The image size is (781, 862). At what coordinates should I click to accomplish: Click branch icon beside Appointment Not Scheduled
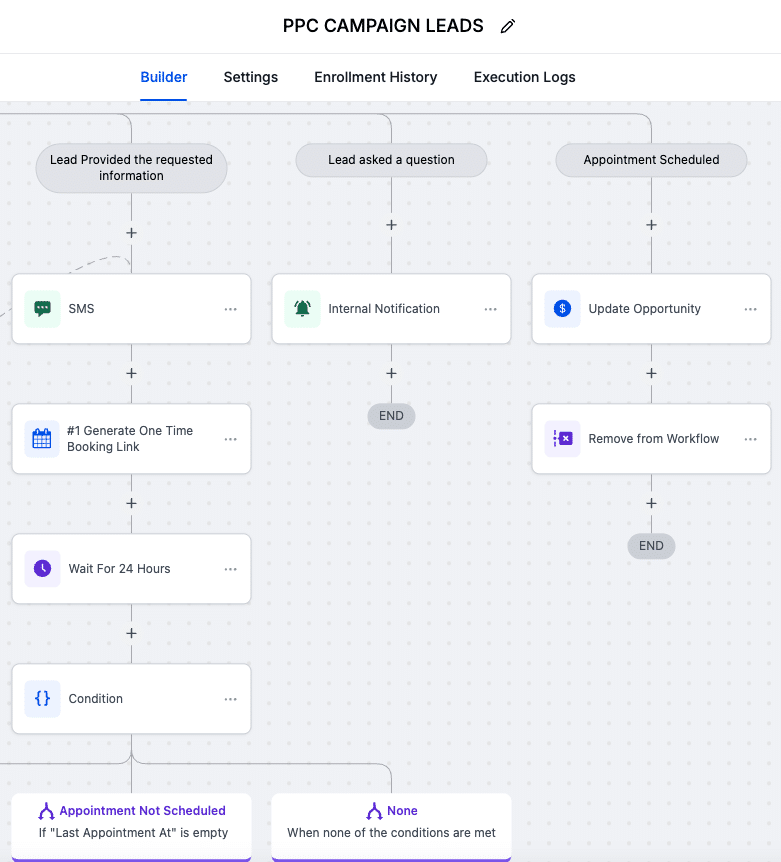tap(46, 811)
